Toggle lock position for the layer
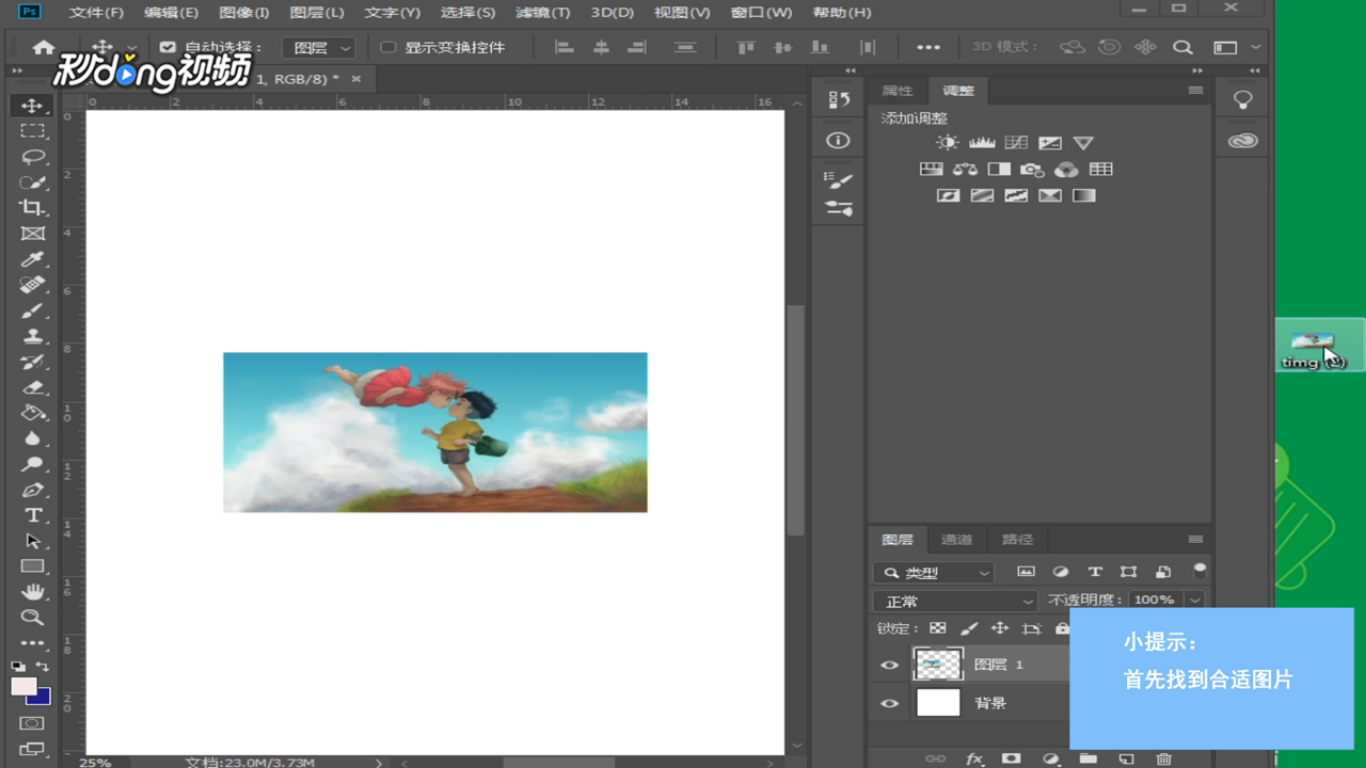The width and height of the screenshot is (1366, 768). pyautogui.click(x=999, y=628)
